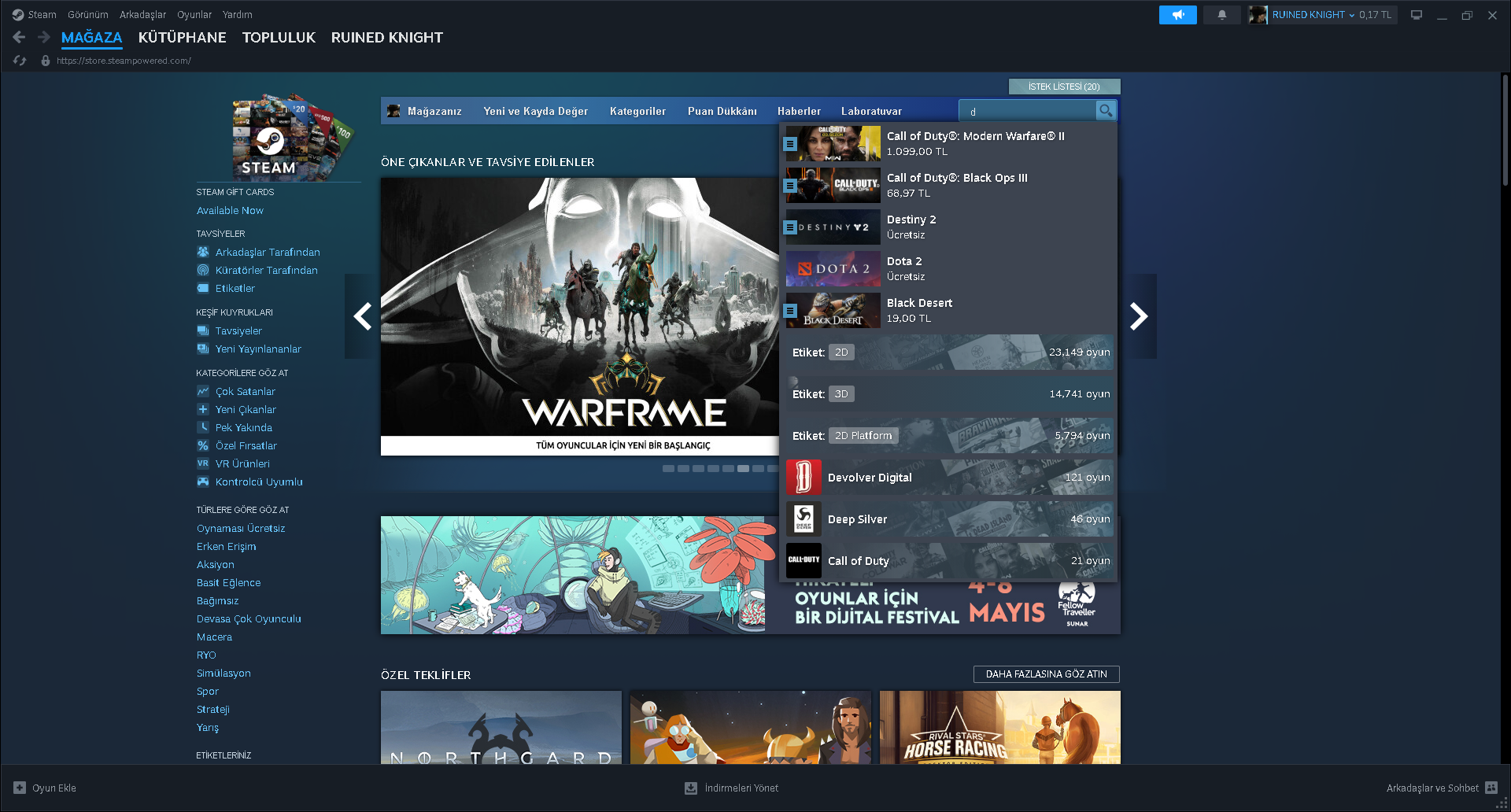
Task: Open the Oynaması Ücretsiz genre link
Action: [241, 528]
